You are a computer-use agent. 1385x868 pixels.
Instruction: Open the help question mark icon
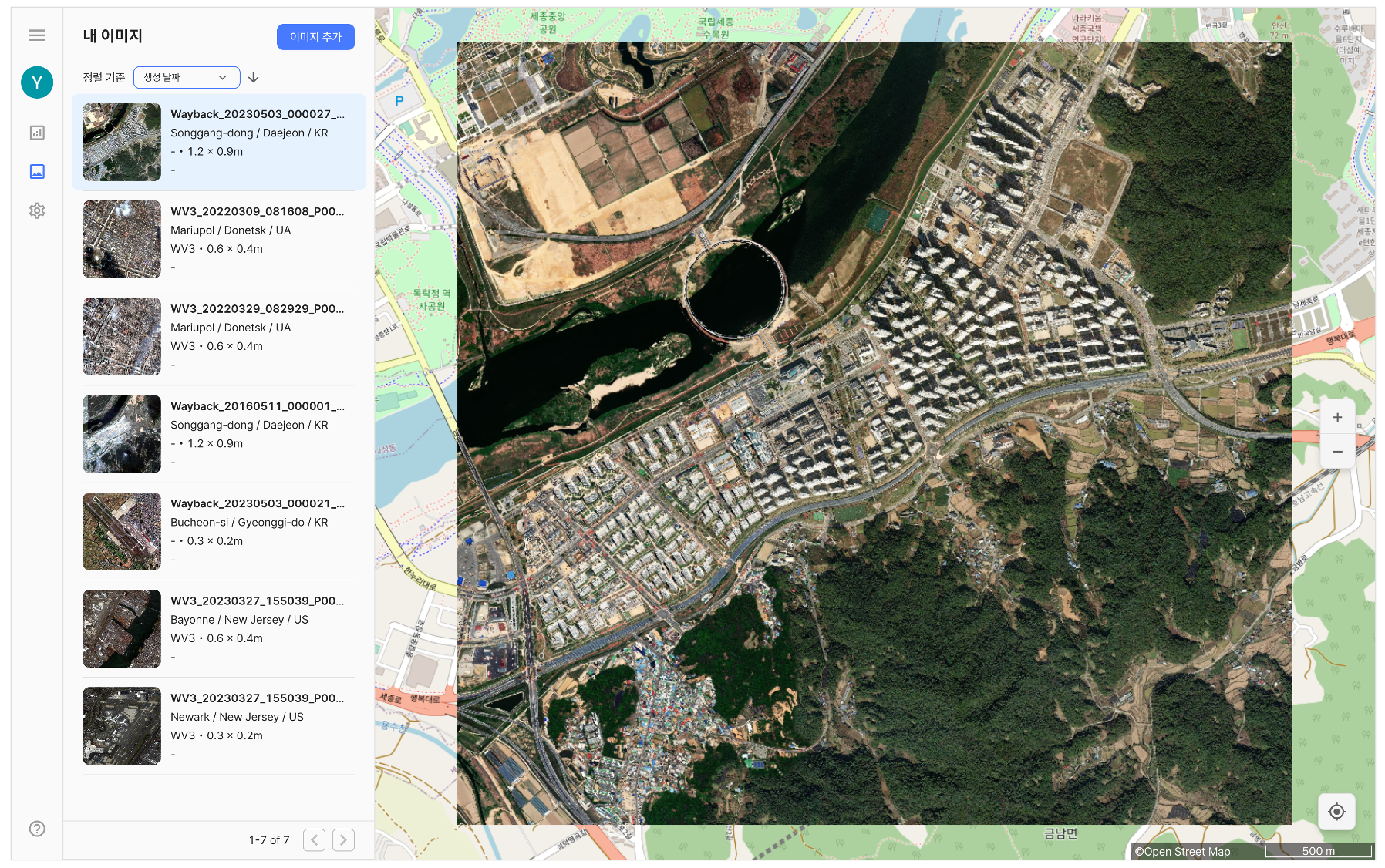(37, 829)
